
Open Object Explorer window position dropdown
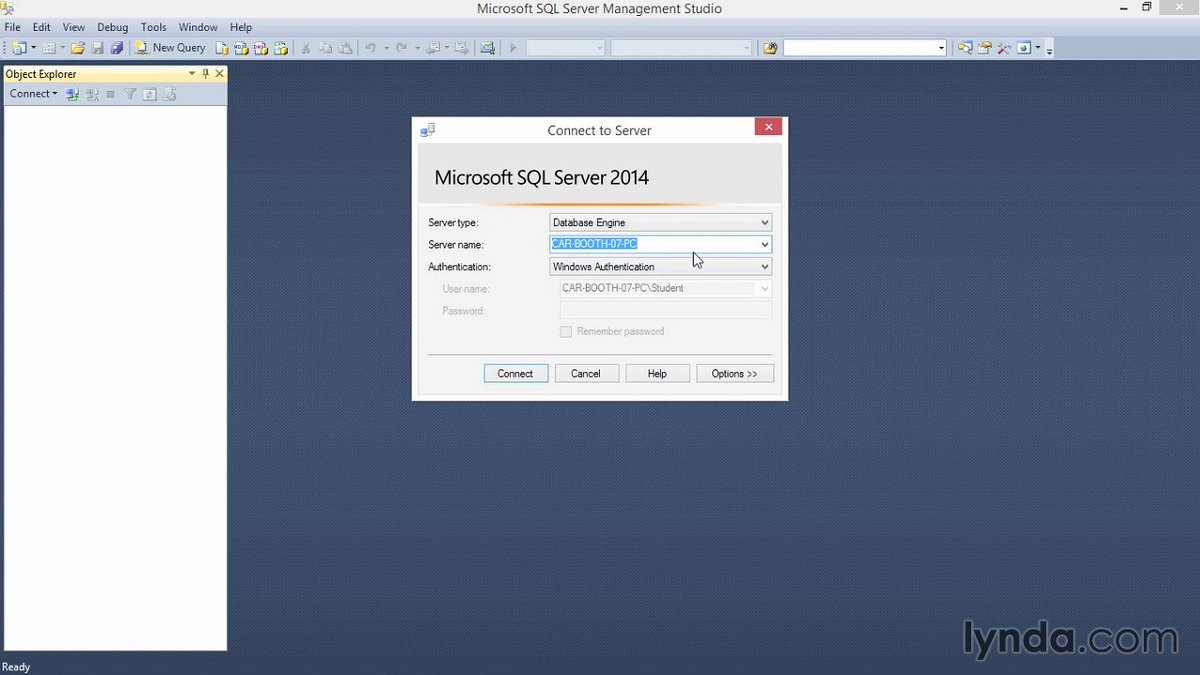click(192, 73)
